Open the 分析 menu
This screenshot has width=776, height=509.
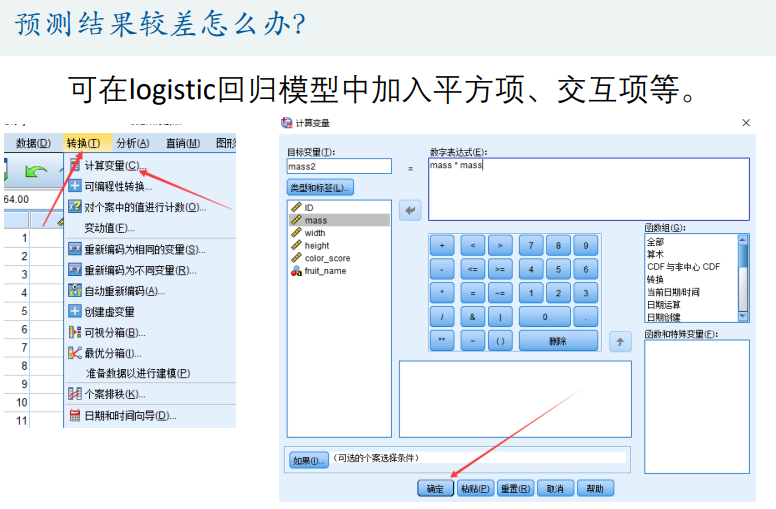point(132,143)
